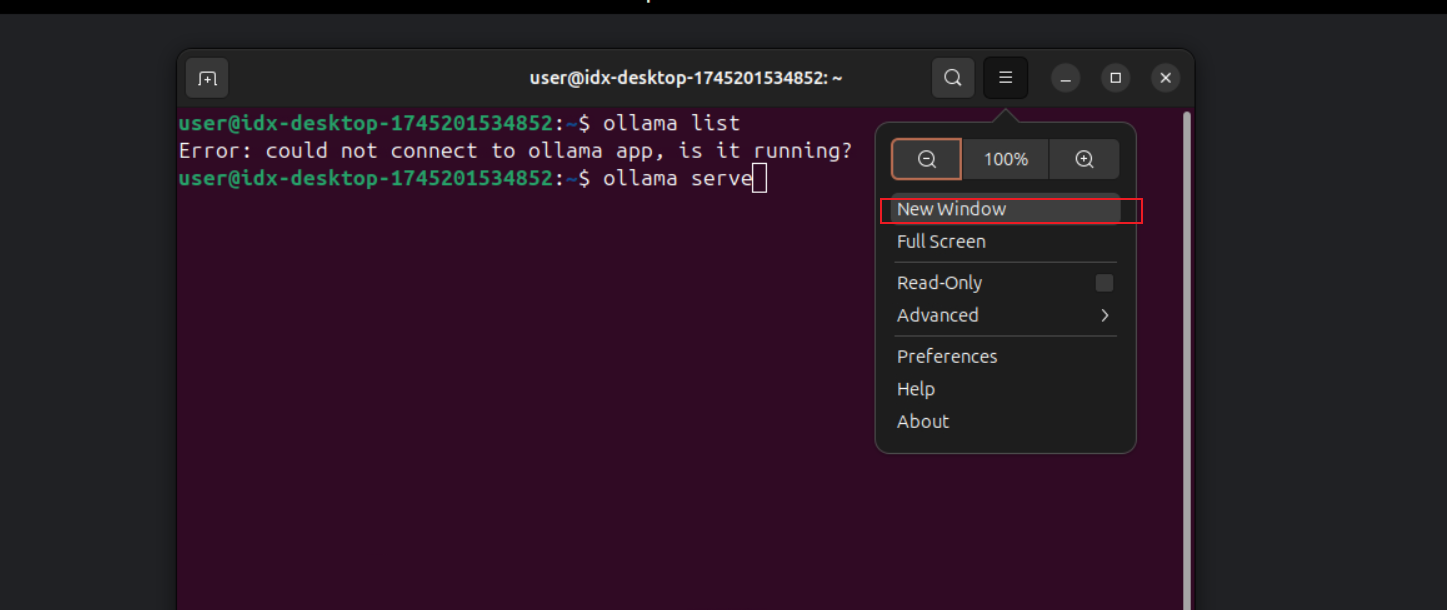Close the terminal window
Image resolution: width=1447 pixels, height=610 pixels.
pyautogui.click(x=1165, y=78)
